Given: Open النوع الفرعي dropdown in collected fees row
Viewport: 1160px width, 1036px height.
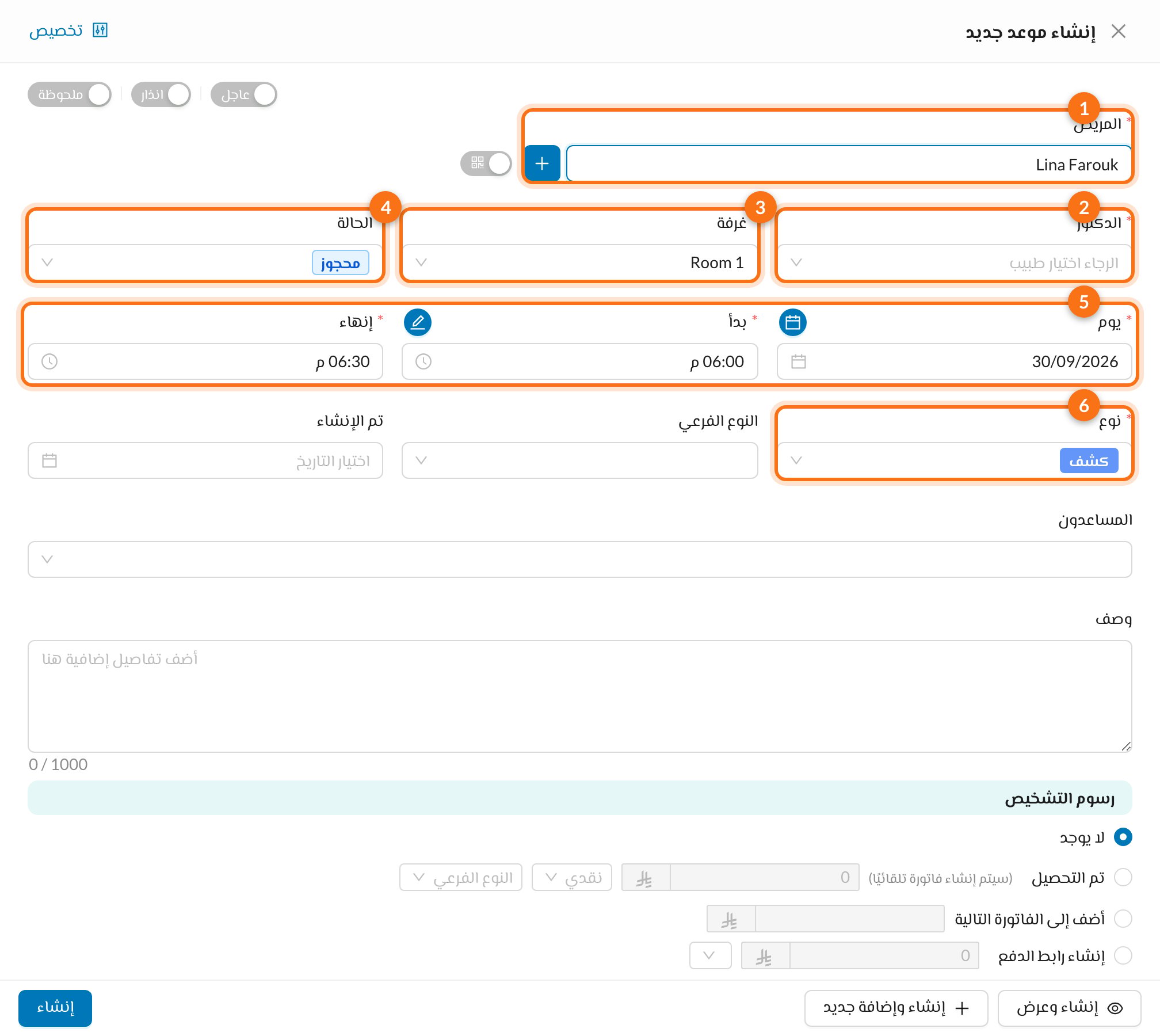Looking at the screenshot, I should point(461,877).
